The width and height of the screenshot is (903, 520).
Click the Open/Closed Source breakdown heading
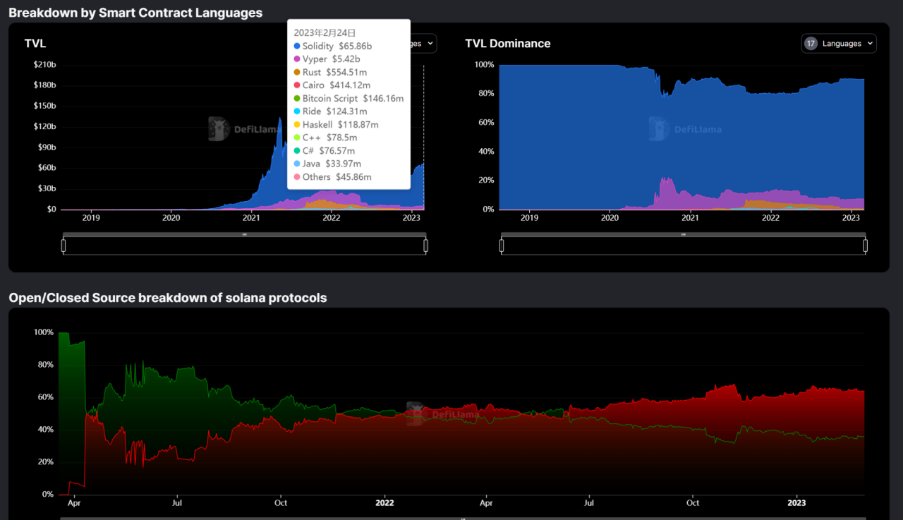point(168,298)
